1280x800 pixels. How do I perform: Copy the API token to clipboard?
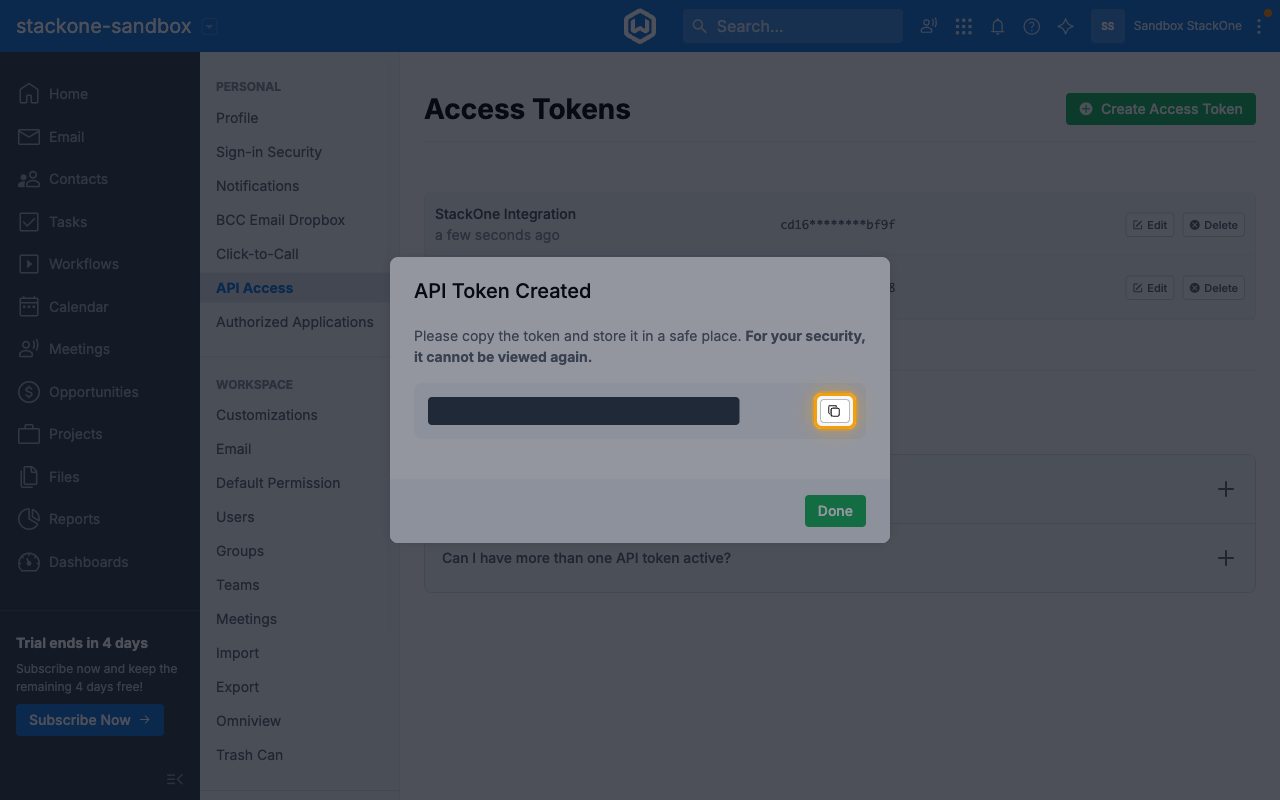pyautogui.click(x=835, y=411)
